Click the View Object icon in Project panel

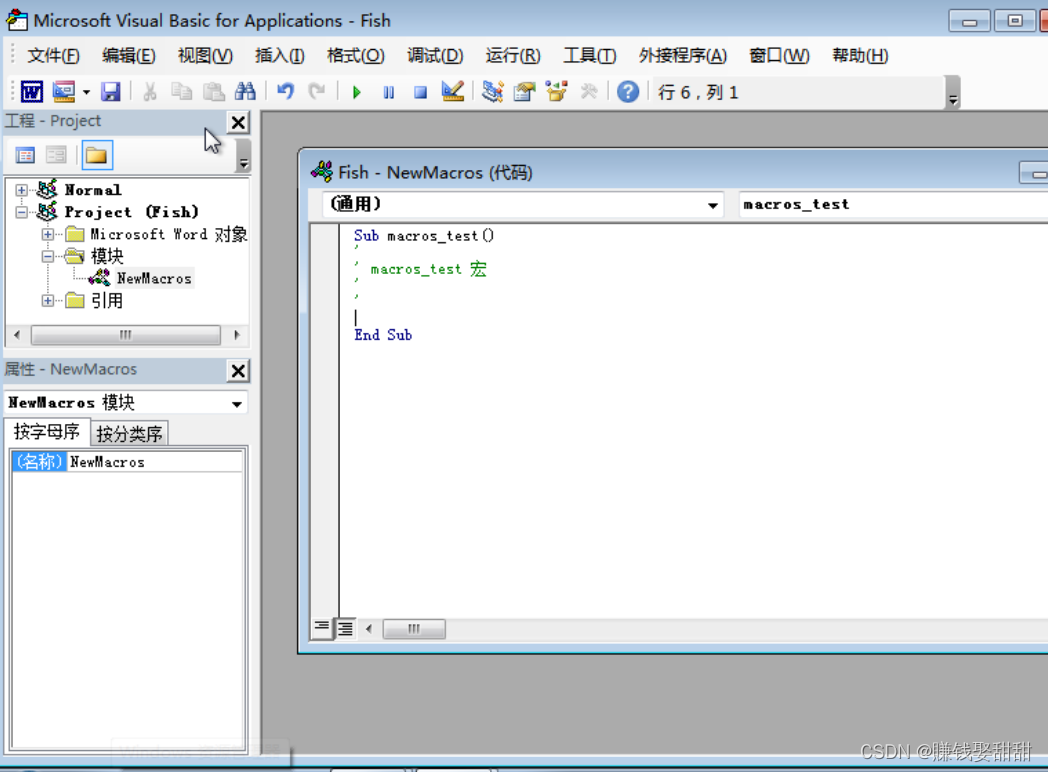56,156
